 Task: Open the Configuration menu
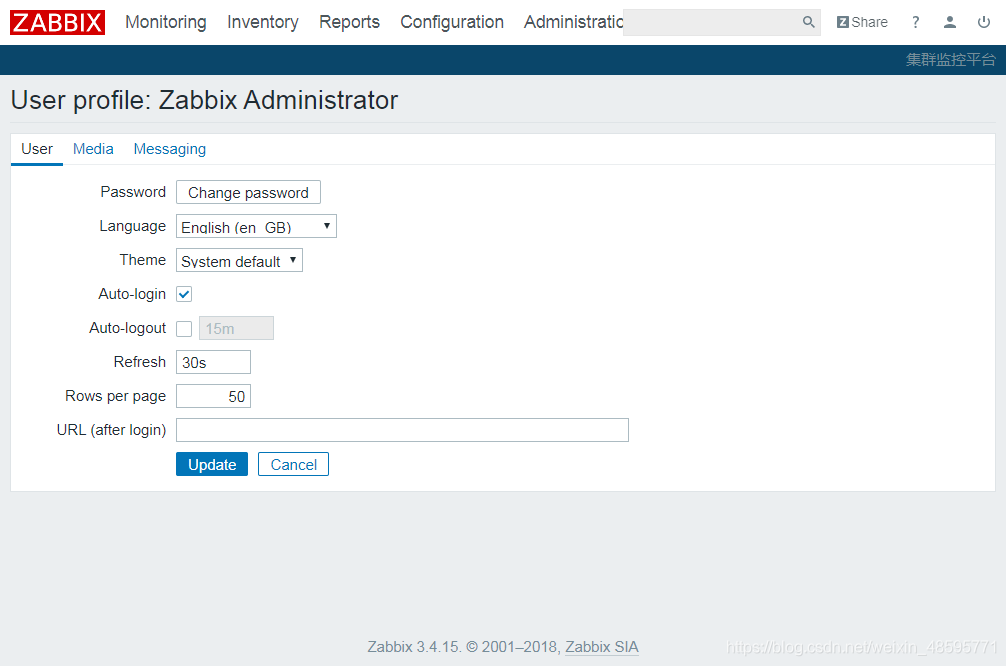[x=452, y=22]
